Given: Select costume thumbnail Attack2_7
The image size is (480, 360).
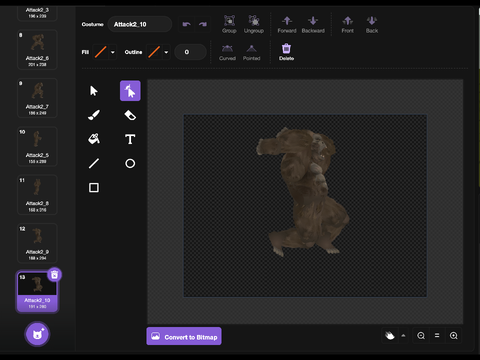Looking at the screenshot, I should tap(37, 98).
